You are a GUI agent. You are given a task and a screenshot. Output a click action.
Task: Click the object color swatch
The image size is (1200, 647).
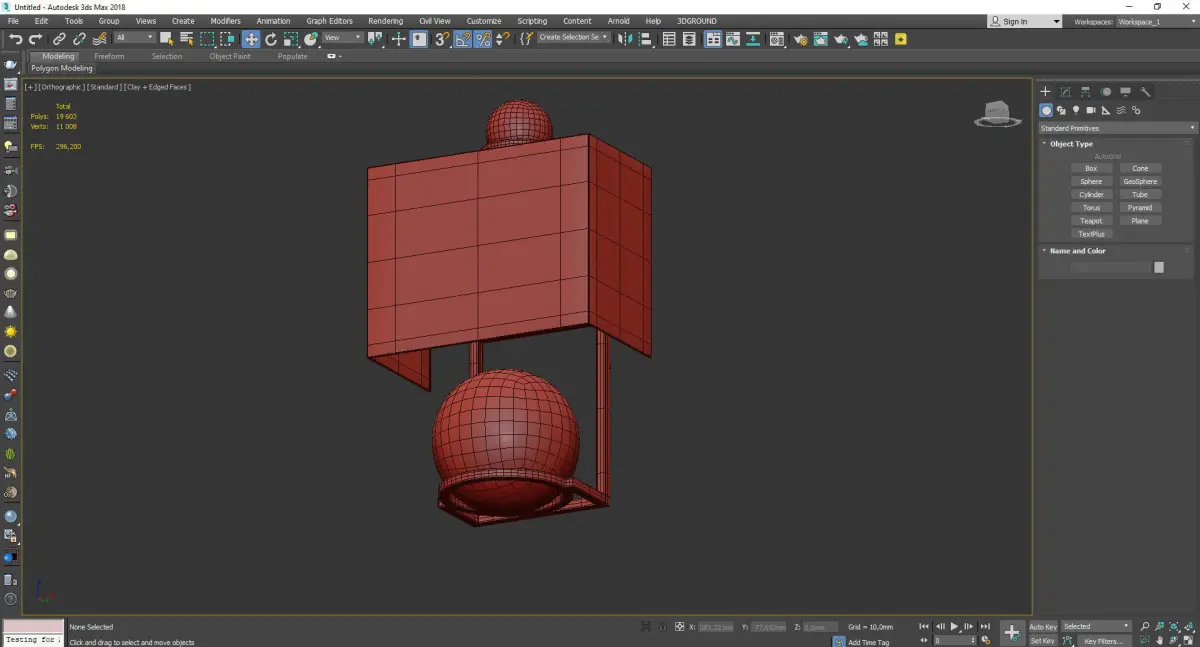coord(1159,267)
